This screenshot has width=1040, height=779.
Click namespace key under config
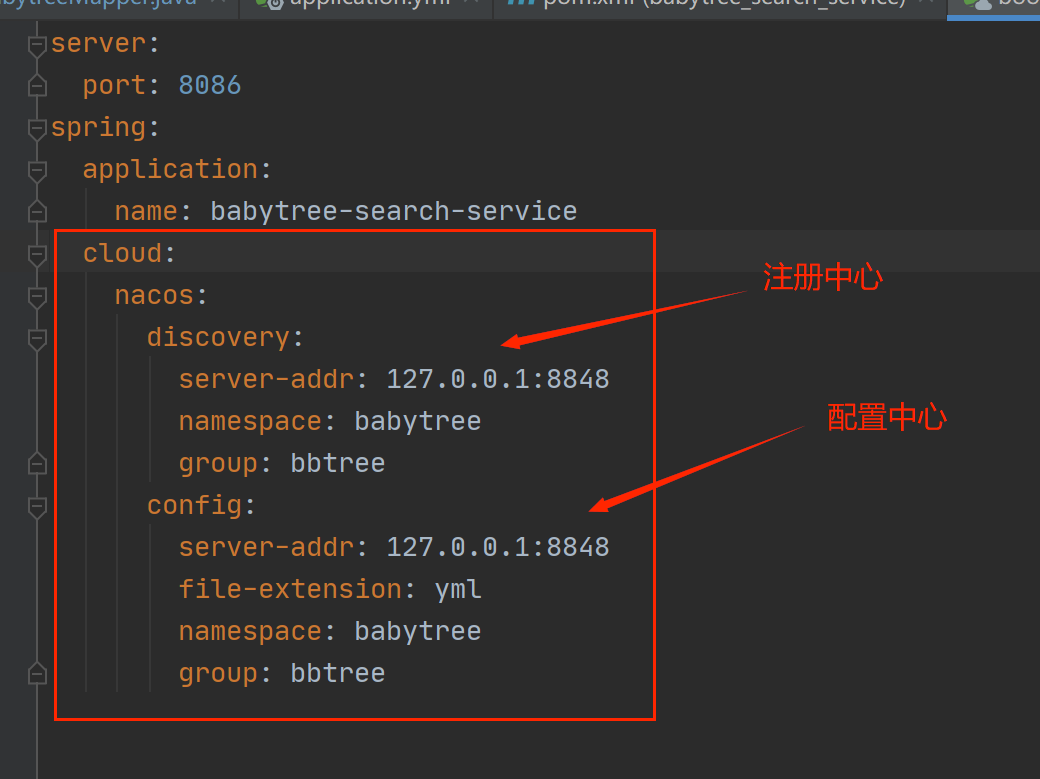click(x=250, y=632)
